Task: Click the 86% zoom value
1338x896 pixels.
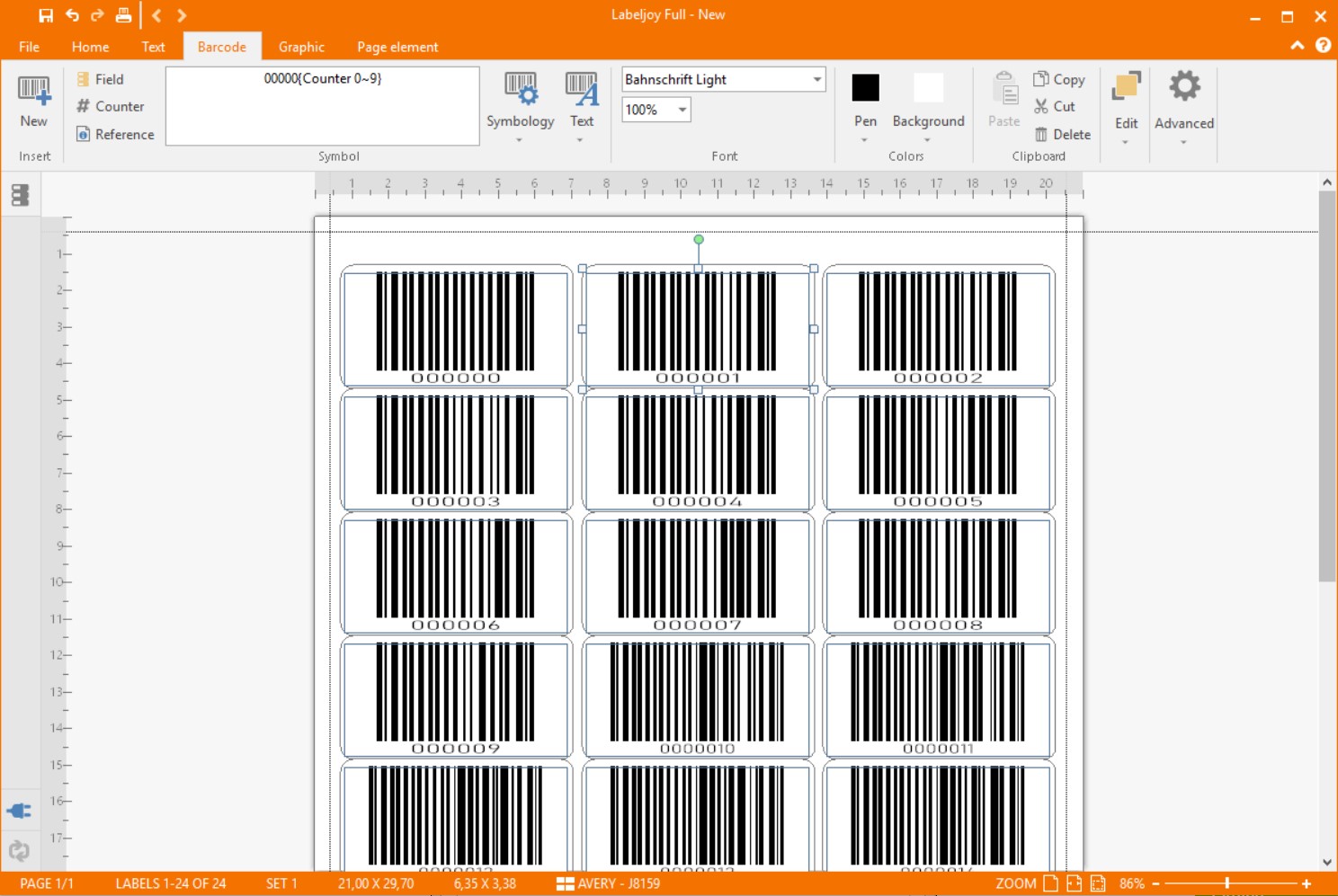Action: (1132, 884)
